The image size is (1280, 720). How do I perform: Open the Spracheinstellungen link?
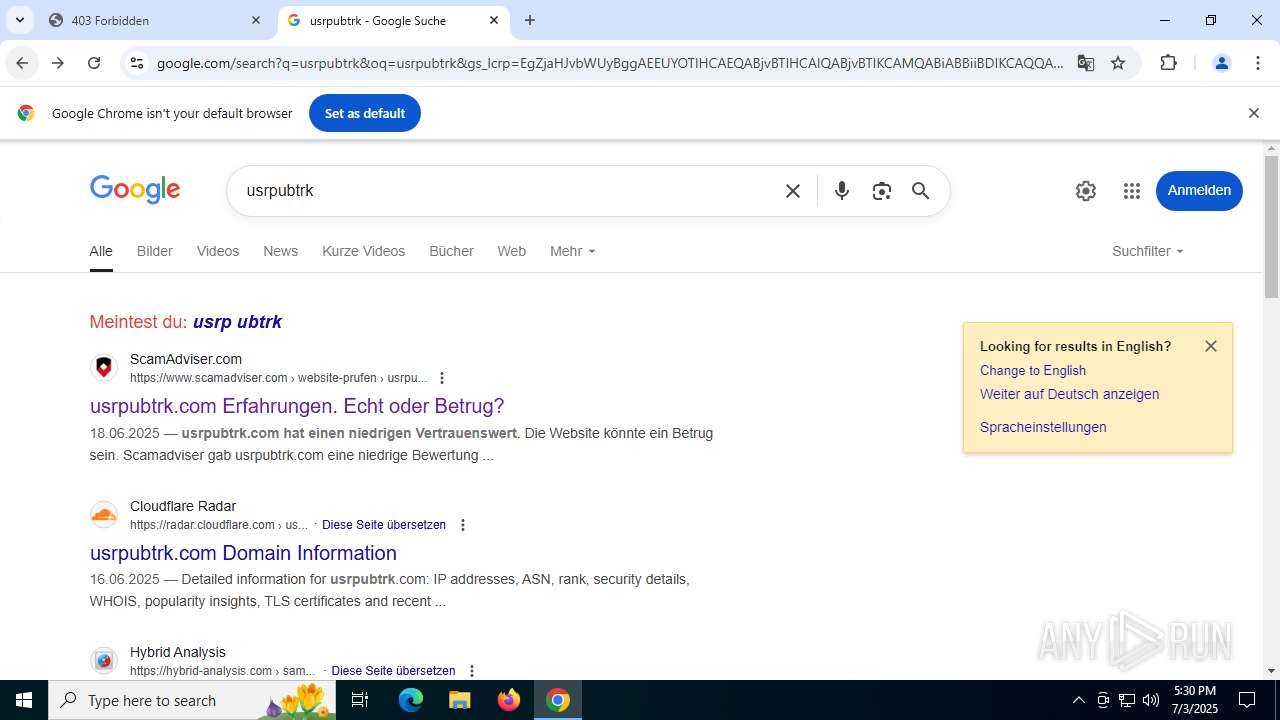(x=1043, y=427)
